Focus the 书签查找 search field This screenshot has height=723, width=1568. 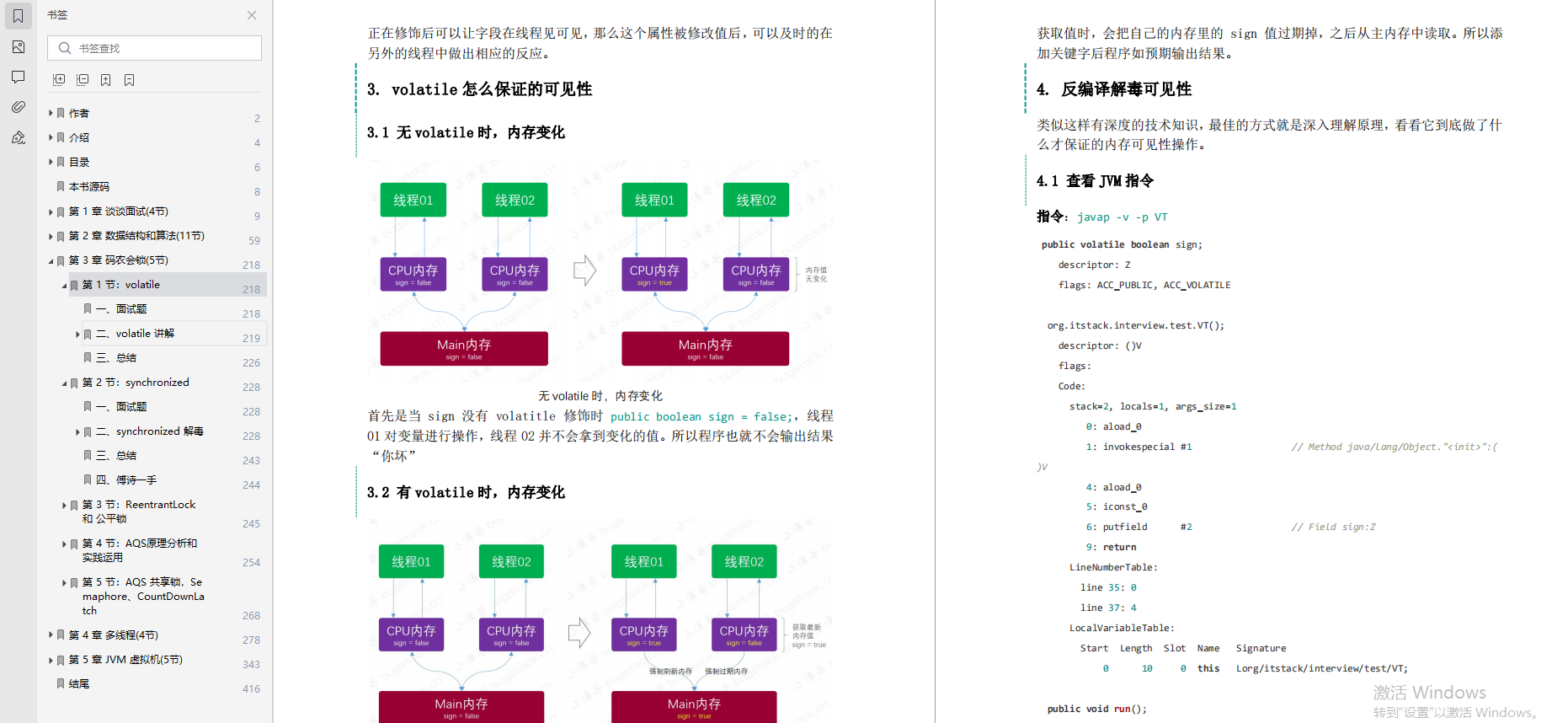pos(154,48)
